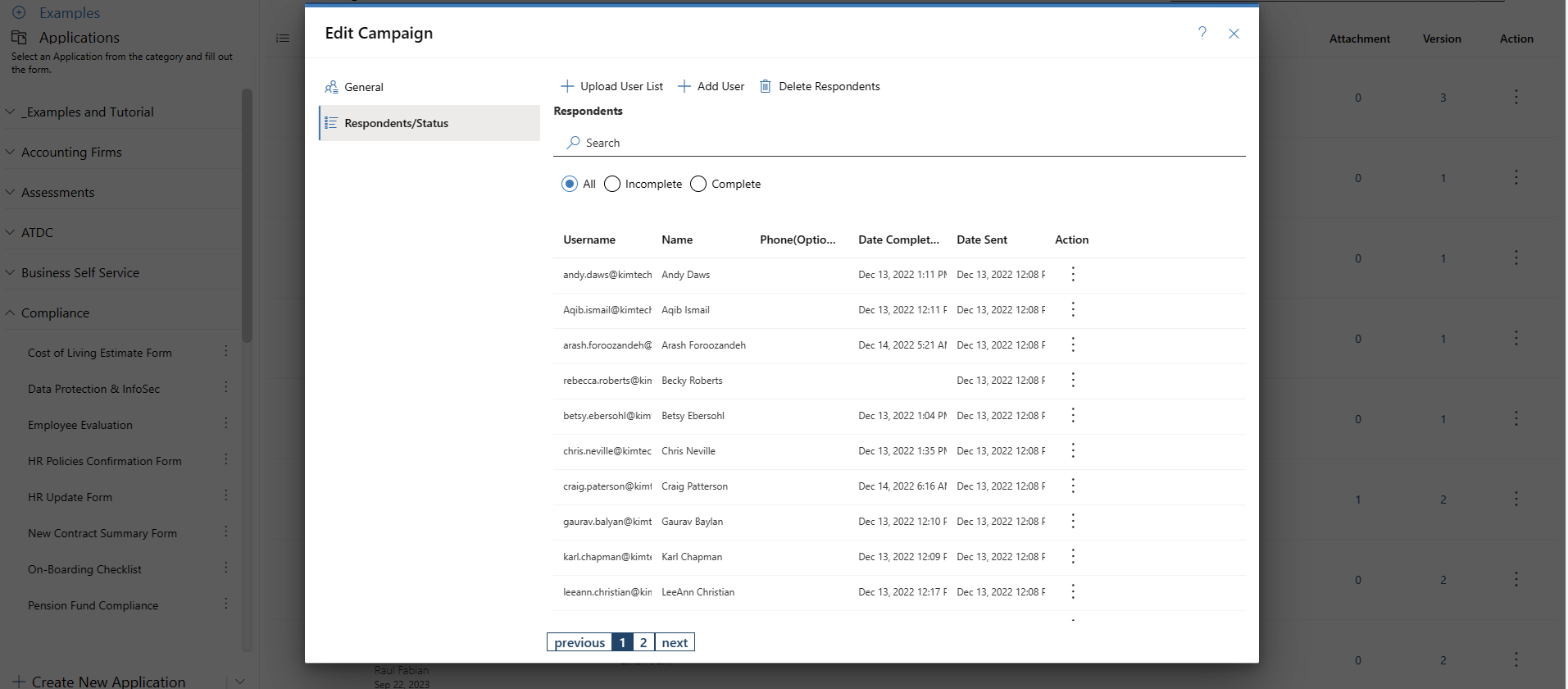Click Phone(Optio... column header
Image resolution: width=1568 pixels, height=689 pixels.
click(798, 240)
